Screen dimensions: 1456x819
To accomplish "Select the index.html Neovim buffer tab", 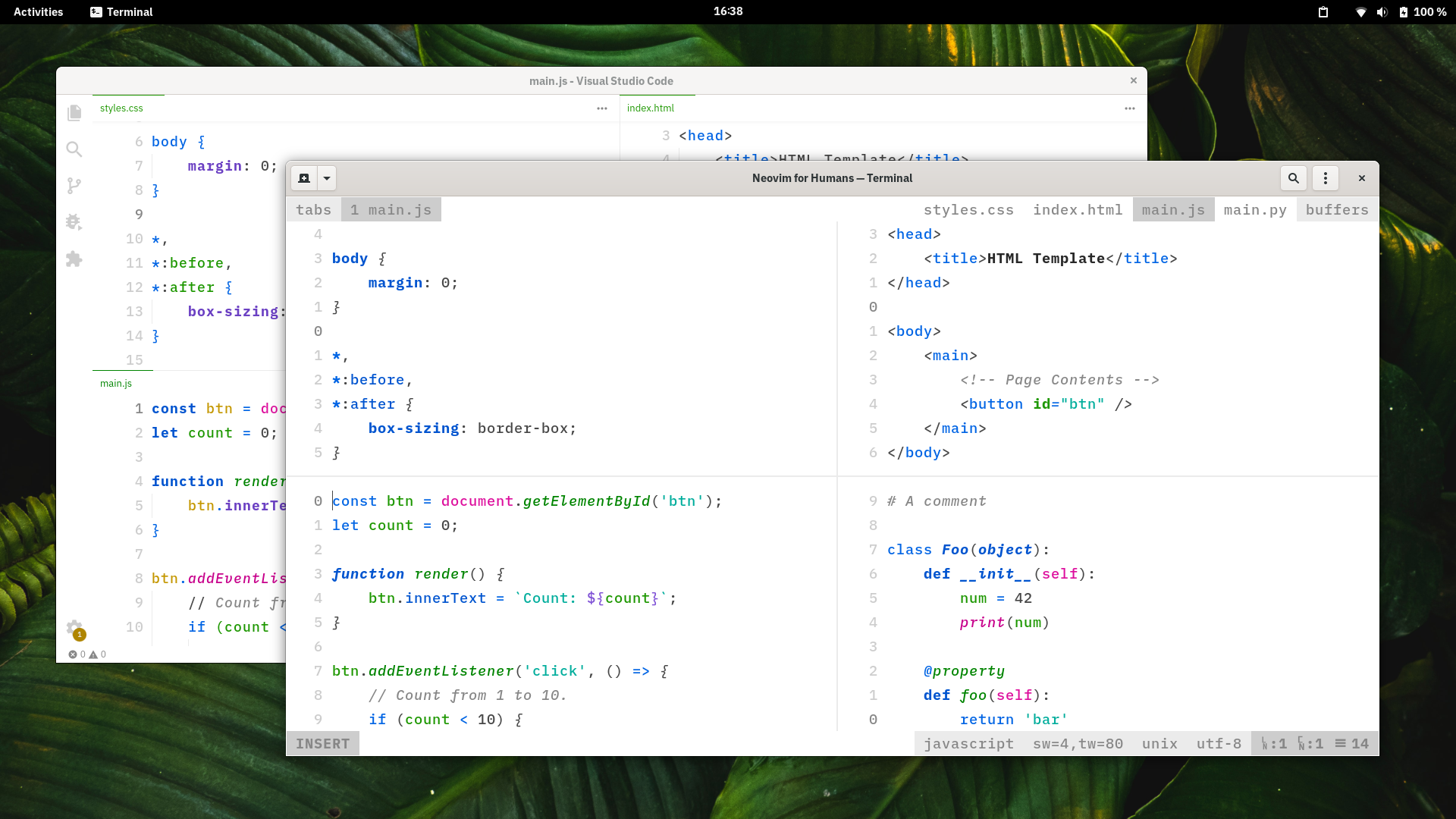I will click(1078, 210).
